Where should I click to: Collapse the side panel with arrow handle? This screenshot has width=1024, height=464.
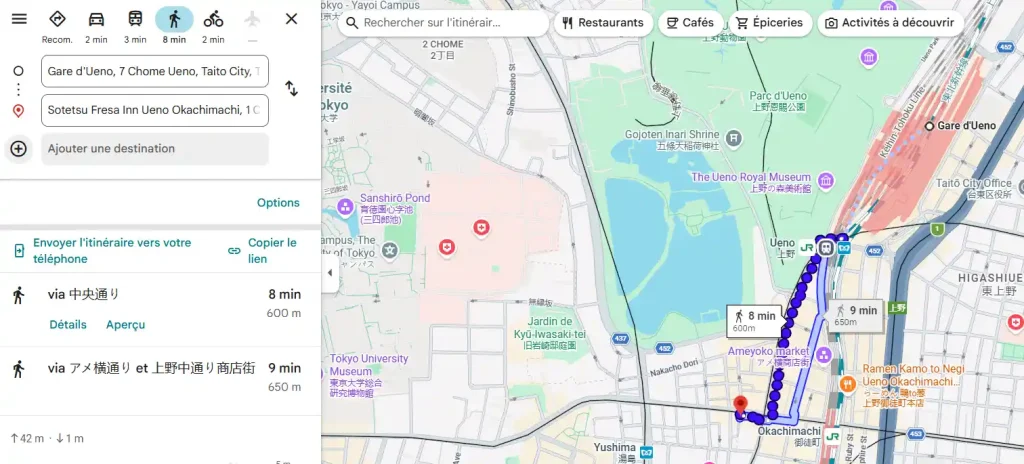[330, 273]
